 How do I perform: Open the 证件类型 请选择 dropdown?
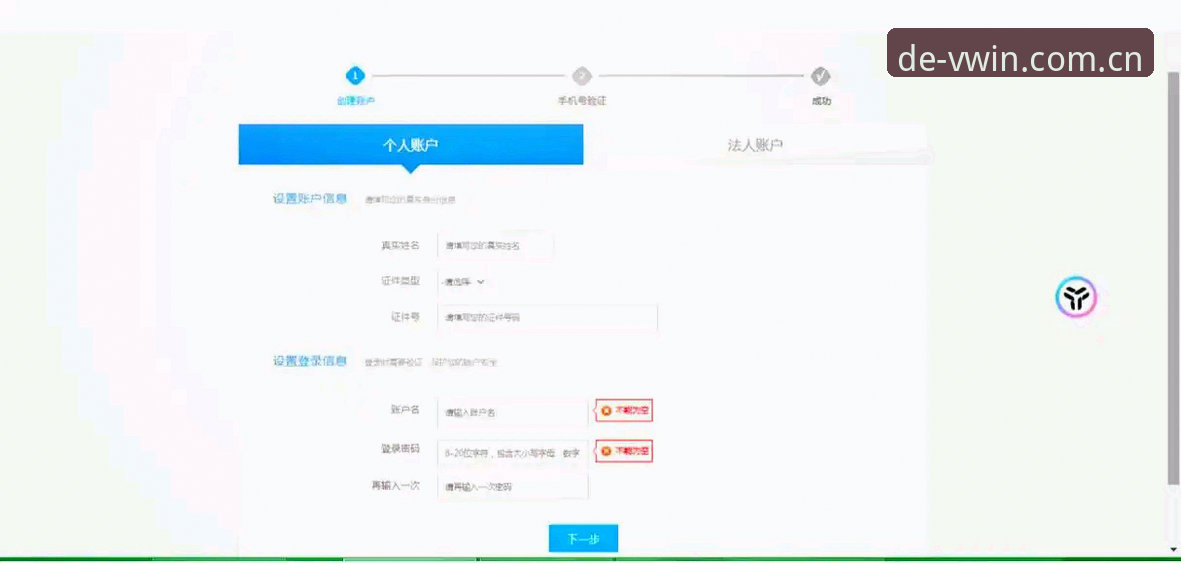click(462, 282)
